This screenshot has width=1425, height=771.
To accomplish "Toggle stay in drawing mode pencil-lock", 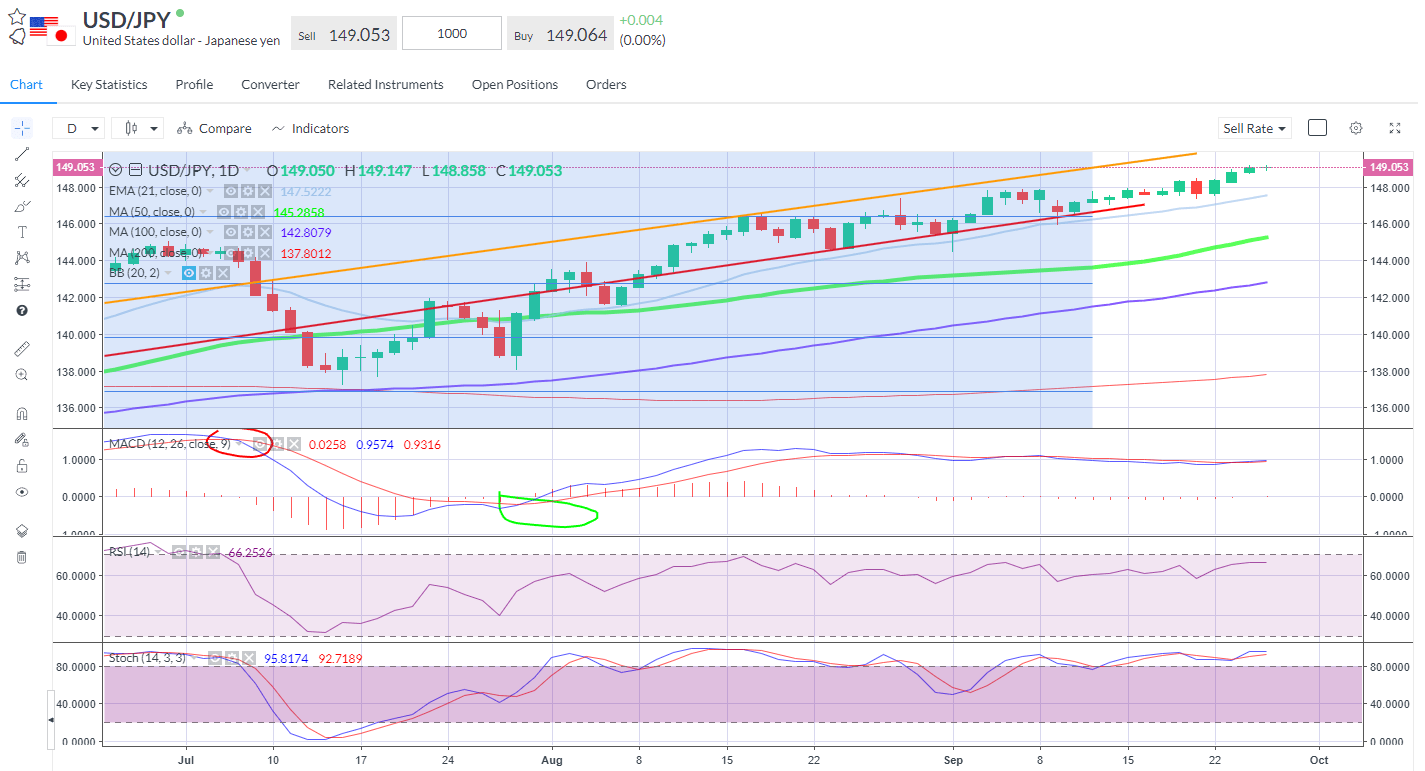I will tap(22, 439).
